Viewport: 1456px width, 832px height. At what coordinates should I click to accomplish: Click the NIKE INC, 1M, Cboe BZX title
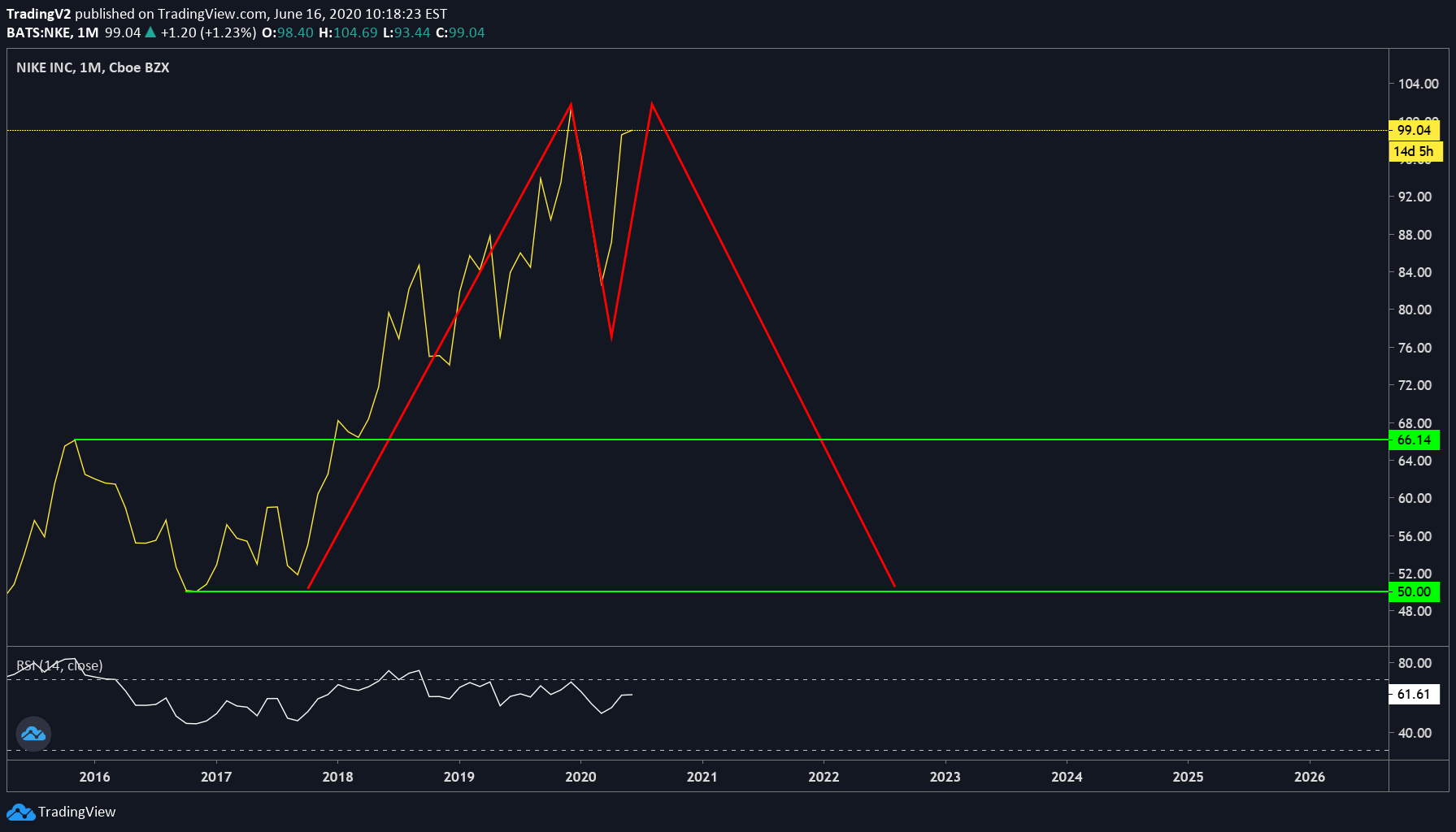pyautogui.click(x=93, y=67)
